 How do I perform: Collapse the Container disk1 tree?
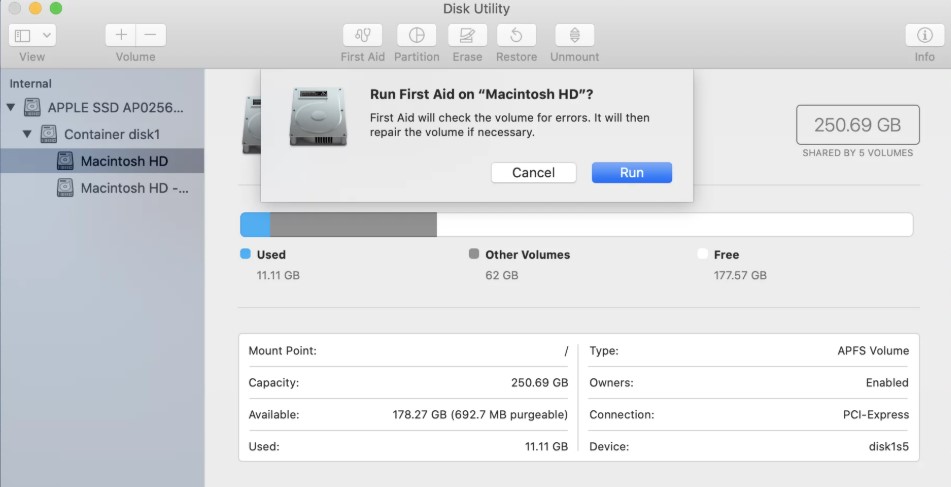point(27,134)
